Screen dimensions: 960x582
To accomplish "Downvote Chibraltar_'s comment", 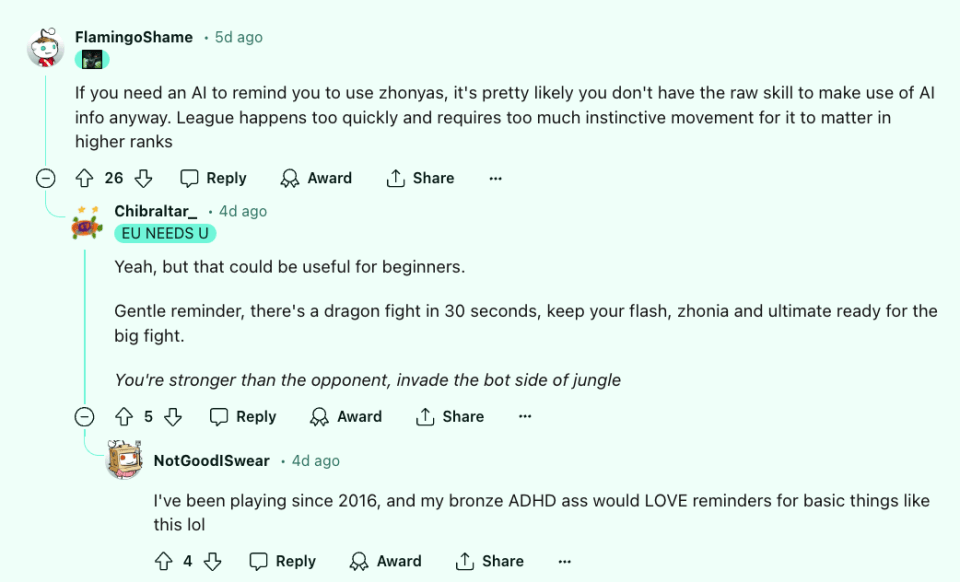I will [x=173, y=417].
